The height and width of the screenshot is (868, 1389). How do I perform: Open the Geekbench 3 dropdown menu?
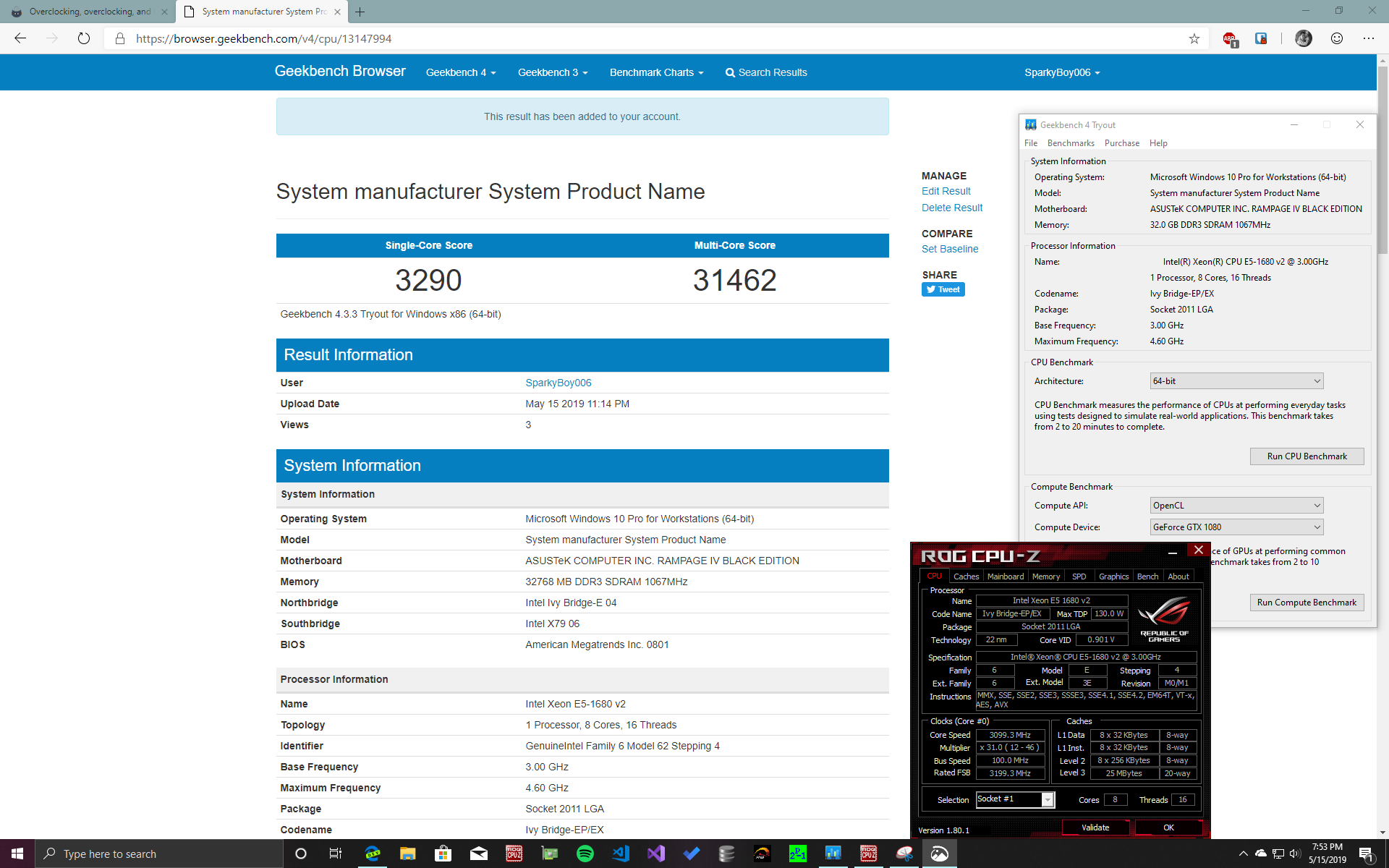pos(553,72)
